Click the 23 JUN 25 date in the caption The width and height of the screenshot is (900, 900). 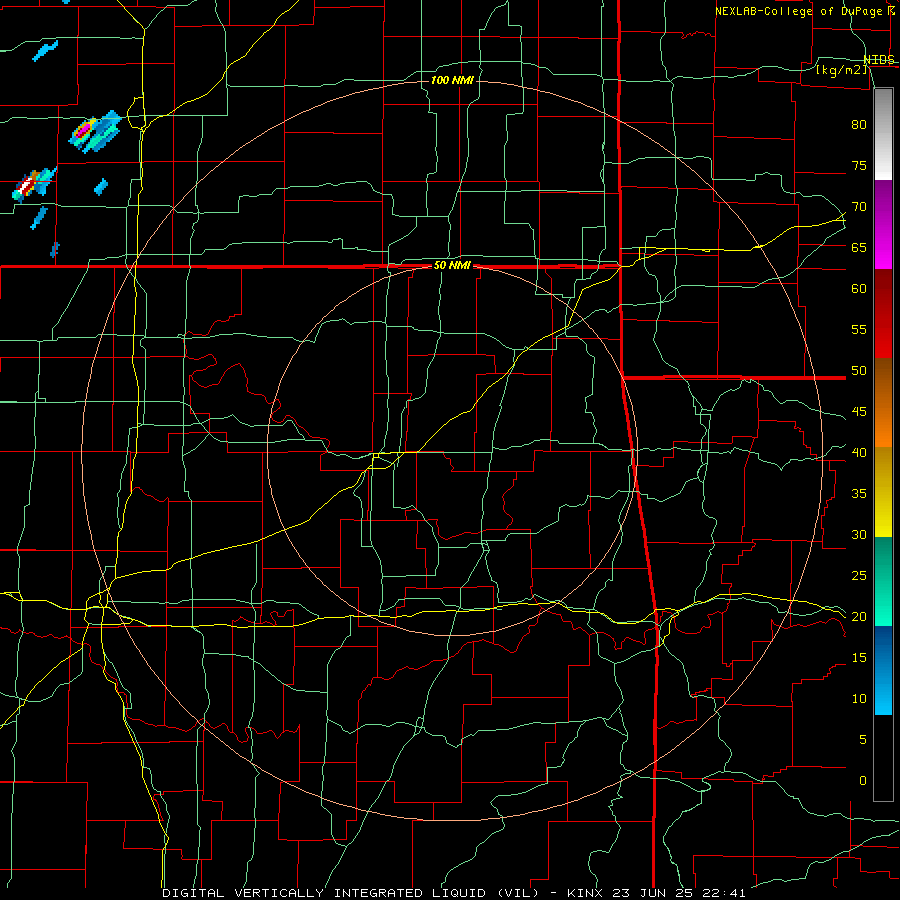(654, 893)
